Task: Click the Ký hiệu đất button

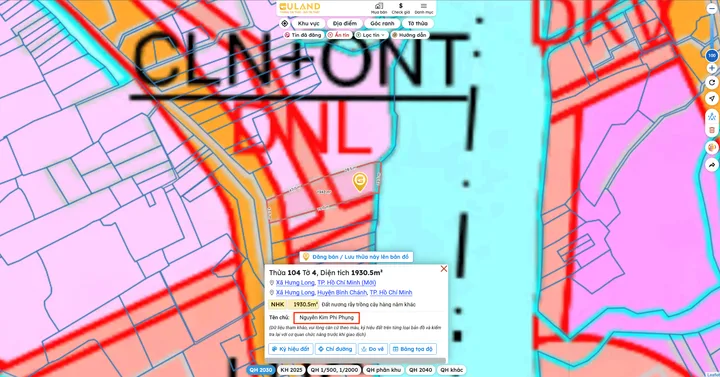Action: click(291, 349)
